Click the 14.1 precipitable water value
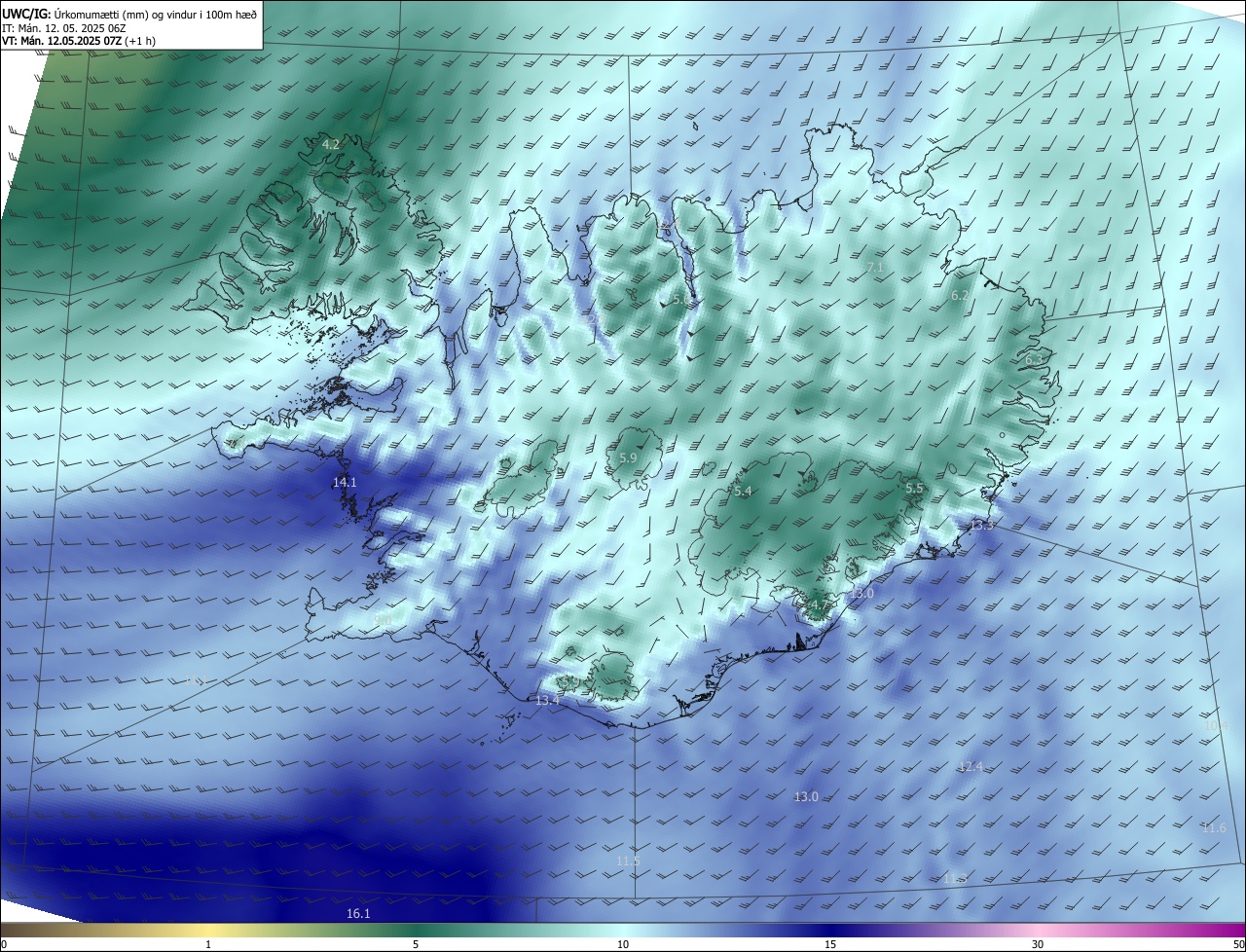Viewport: 1246px width, 952px height. 345,483
